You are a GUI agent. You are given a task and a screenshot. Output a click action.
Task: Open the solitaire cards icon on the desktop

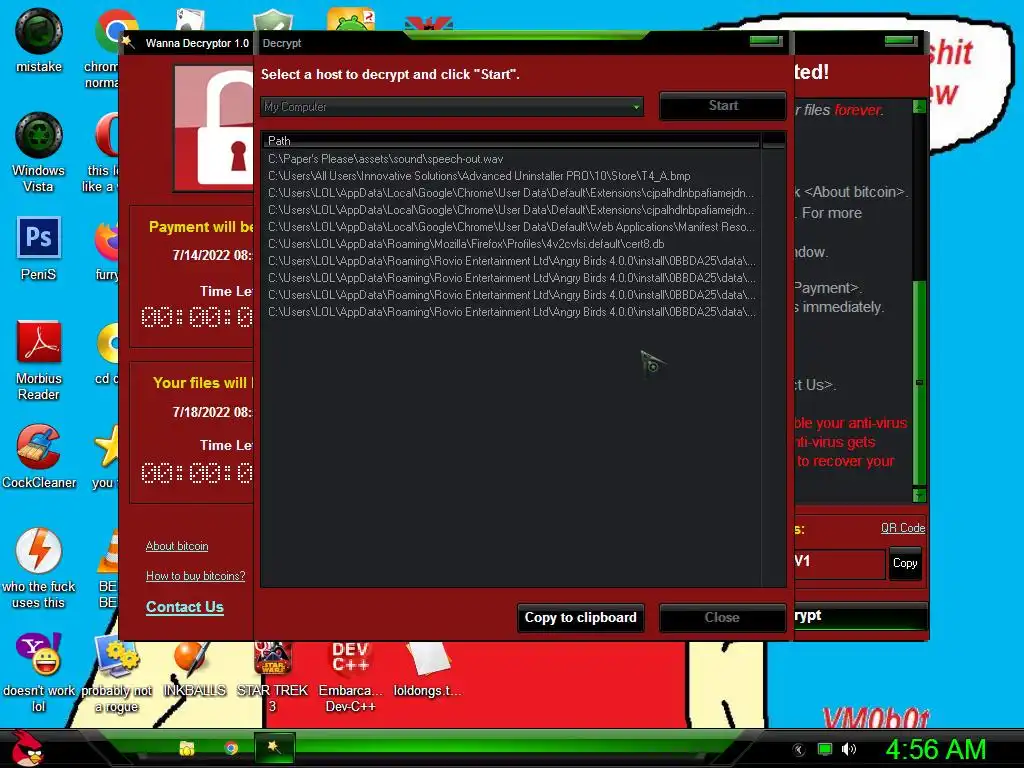[x=190, y=20]
